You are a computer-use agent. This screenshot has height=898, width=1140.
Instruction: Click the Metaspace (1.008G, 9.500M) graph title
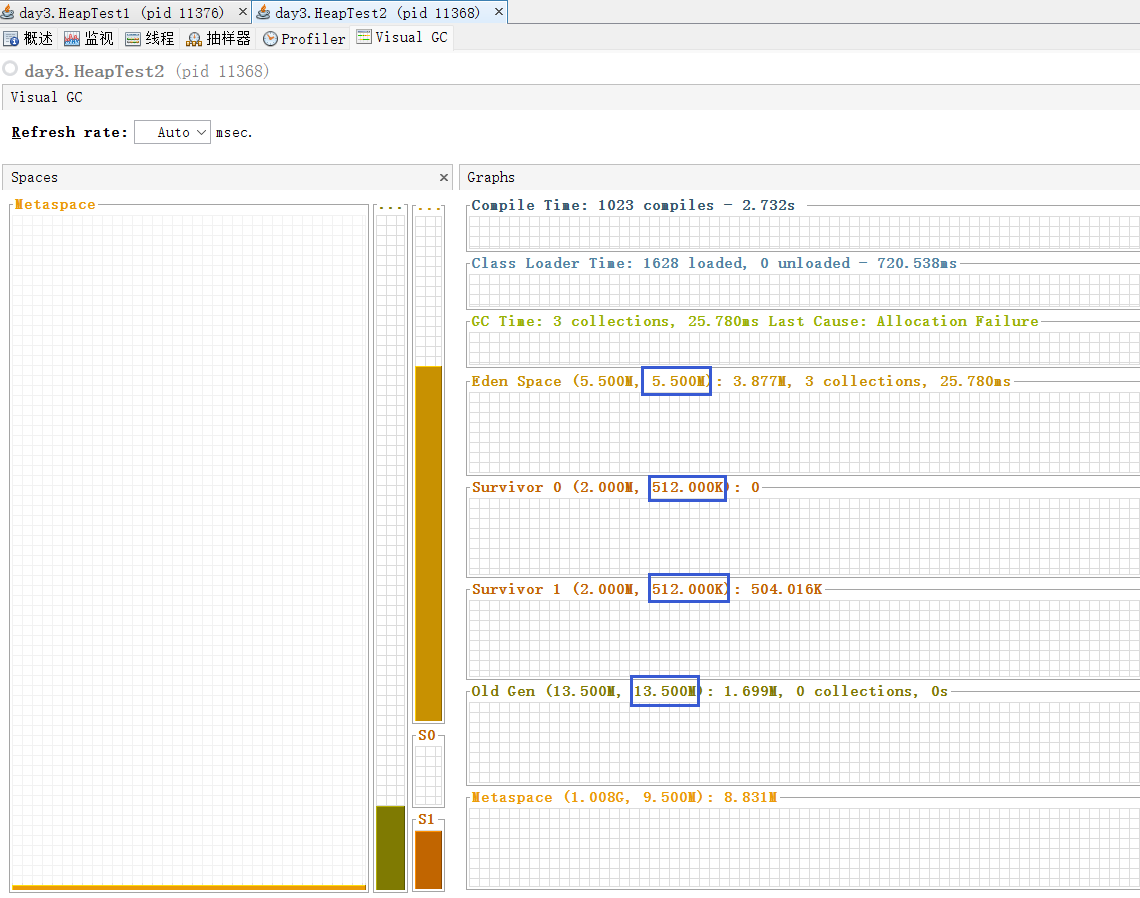point(624,798)
